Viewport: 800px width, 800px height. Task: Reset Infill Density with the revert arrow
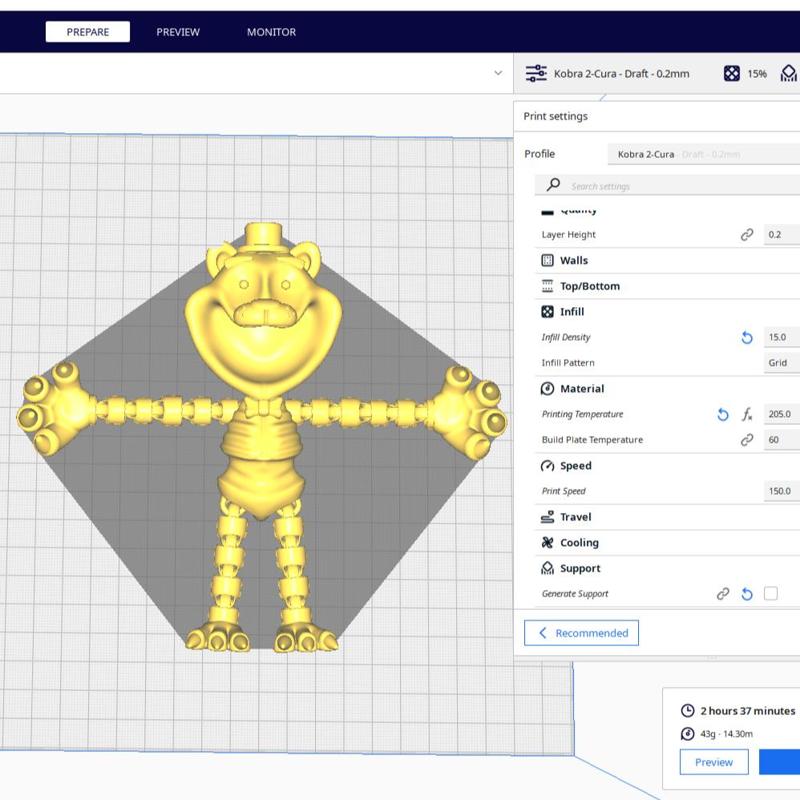[746, 338]
